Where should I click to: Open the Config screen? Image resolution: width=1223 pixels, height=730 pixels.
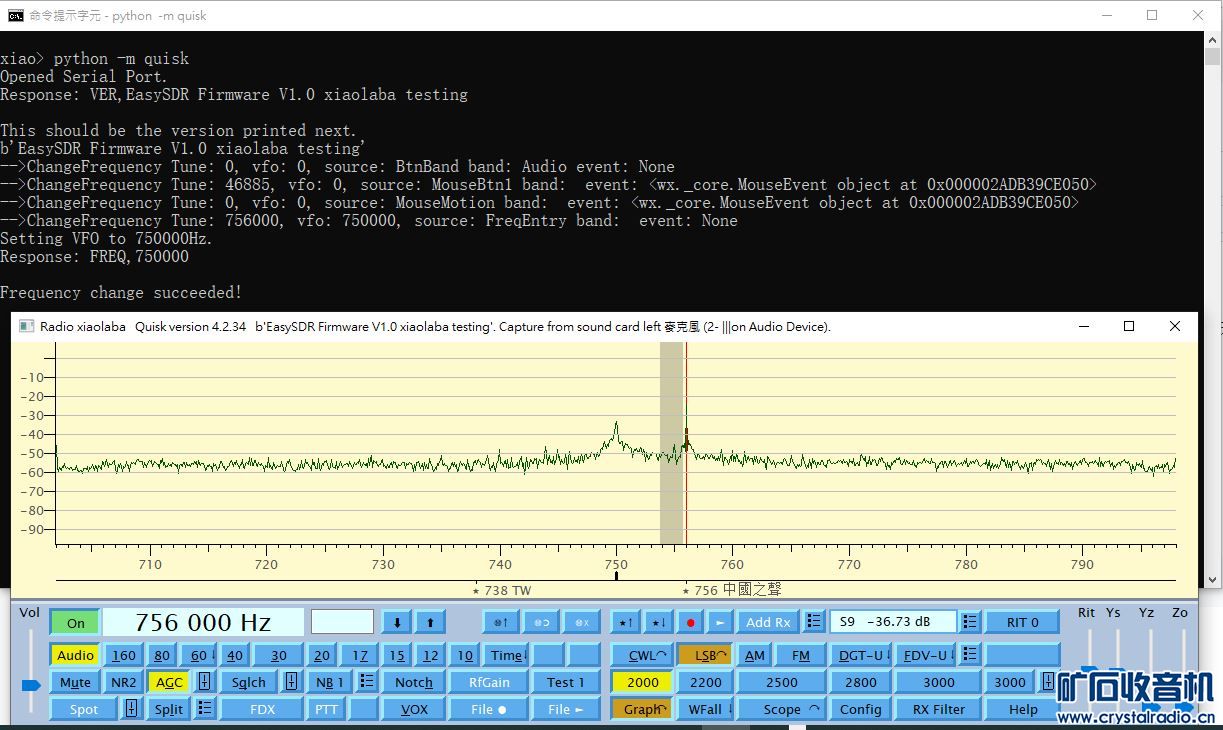(860, 709)
